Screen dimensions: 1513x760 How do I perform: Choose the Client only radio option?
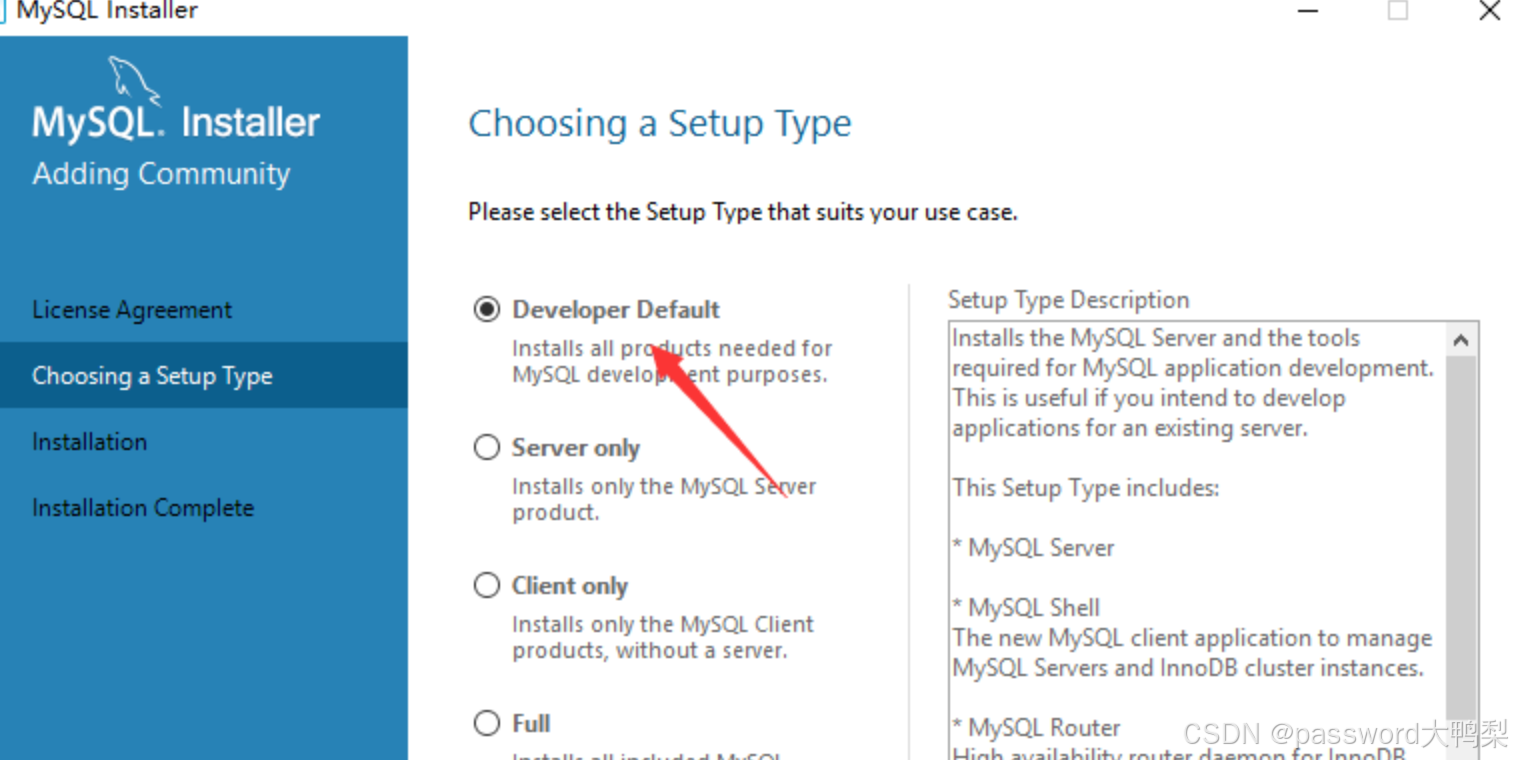point(487,586)
